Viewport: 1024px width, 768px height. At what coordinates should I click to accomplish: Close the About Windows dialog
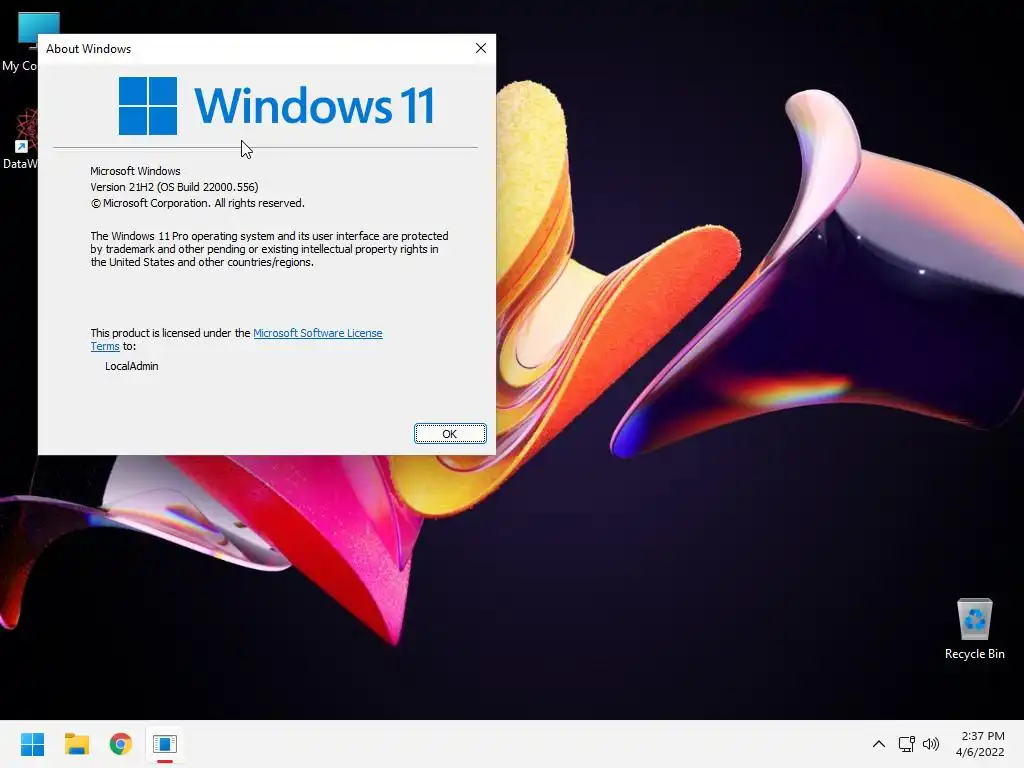click(x=481, y=48)
